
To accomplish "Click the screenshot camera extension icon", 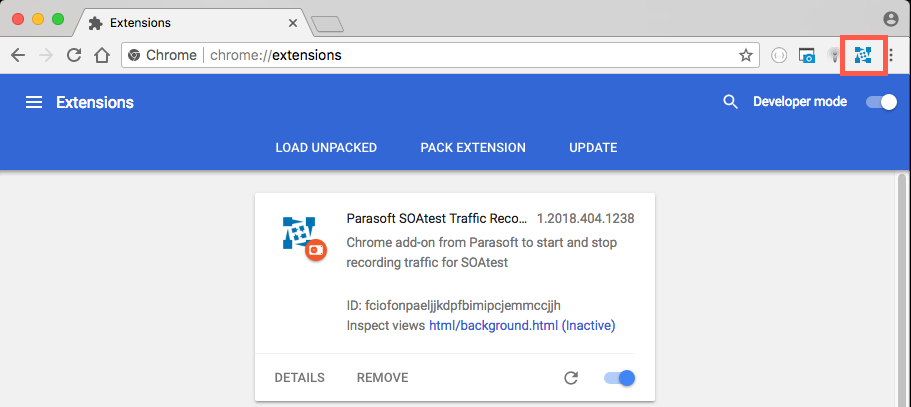I will [x=806, y=55].
